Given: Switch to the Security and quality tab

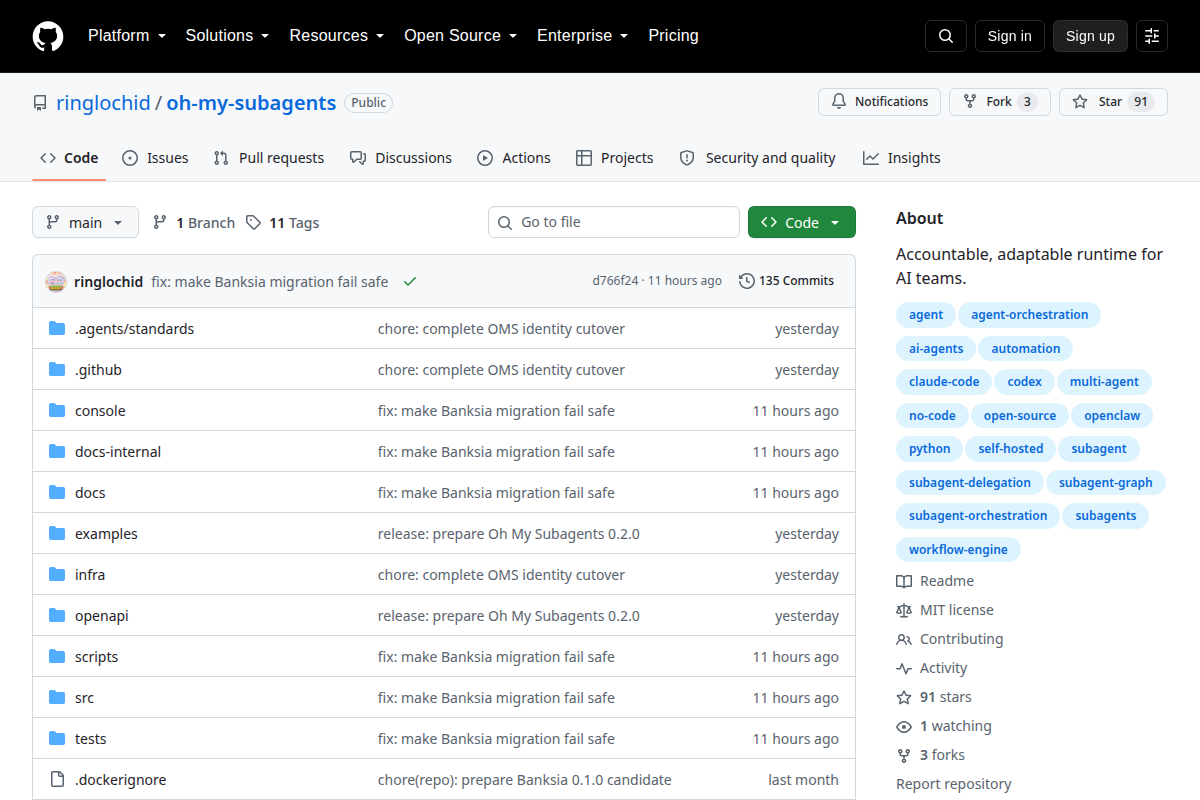Looking at the screenshot, I should (758, 158).
